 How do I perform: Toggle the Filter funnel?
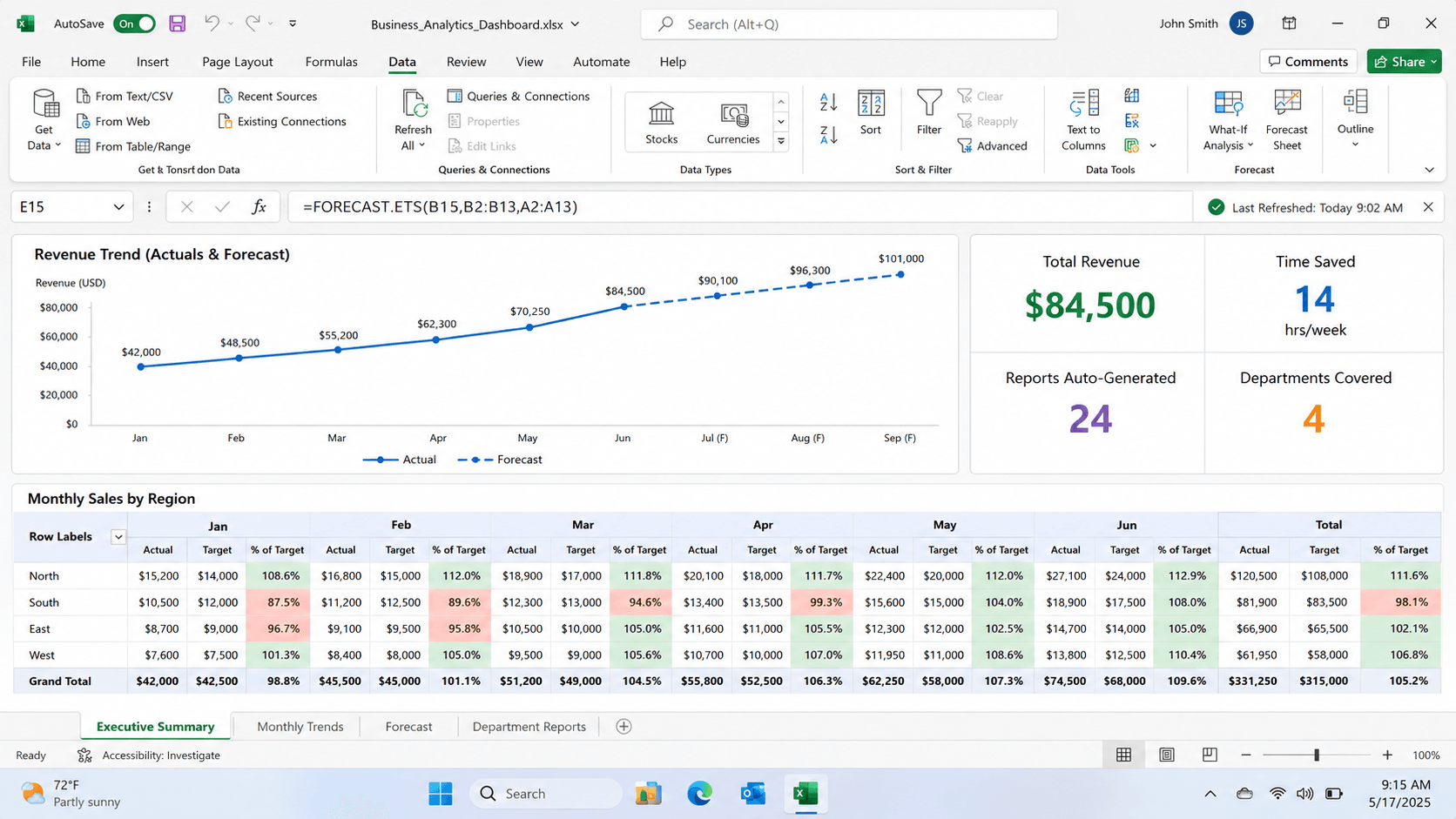929,112
